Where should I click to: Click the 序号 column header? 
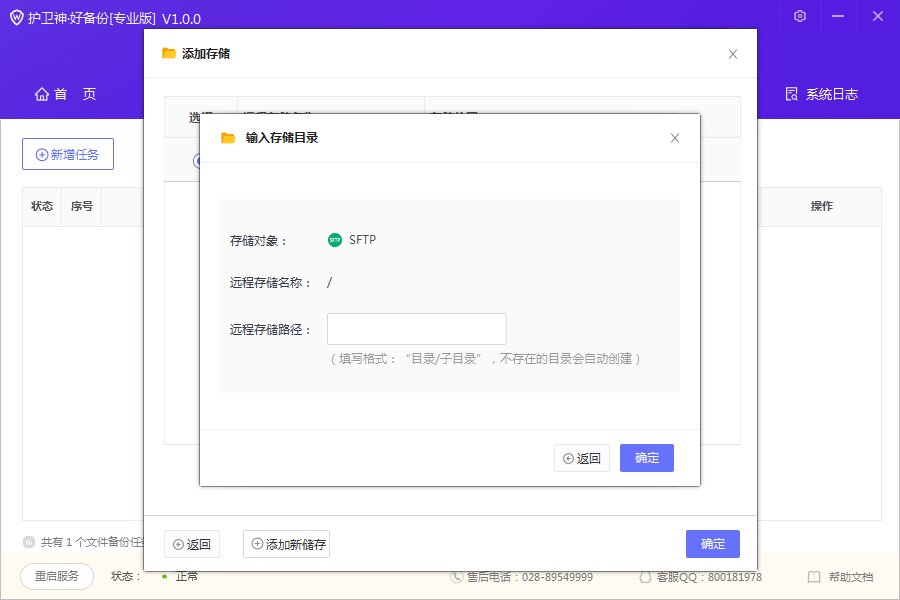tap(82, 206)
